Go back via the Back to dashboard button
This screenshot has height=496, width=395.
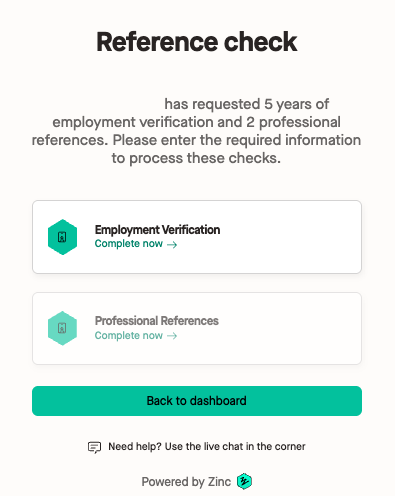(197, 401)
